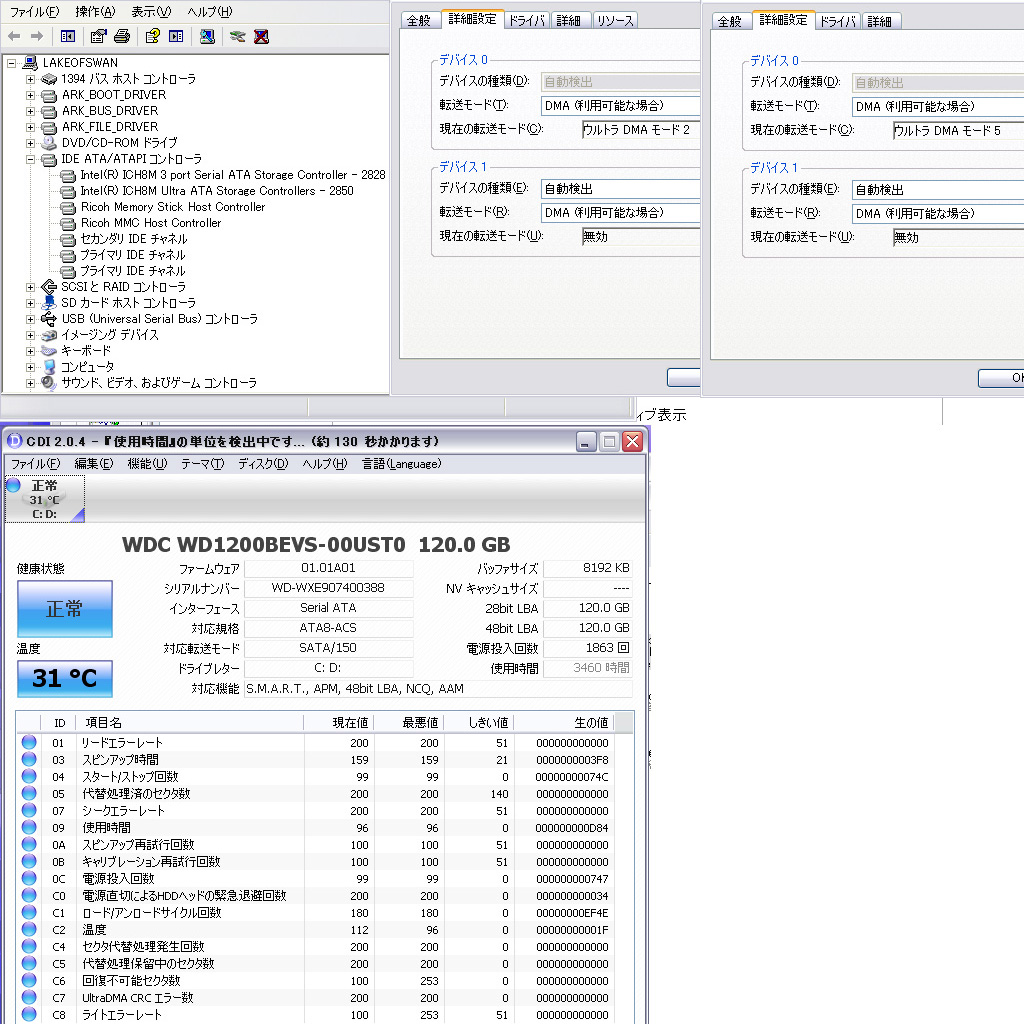
Task: Click the SD カード ホスト コントローラ icon
Action: pos(49,302)
